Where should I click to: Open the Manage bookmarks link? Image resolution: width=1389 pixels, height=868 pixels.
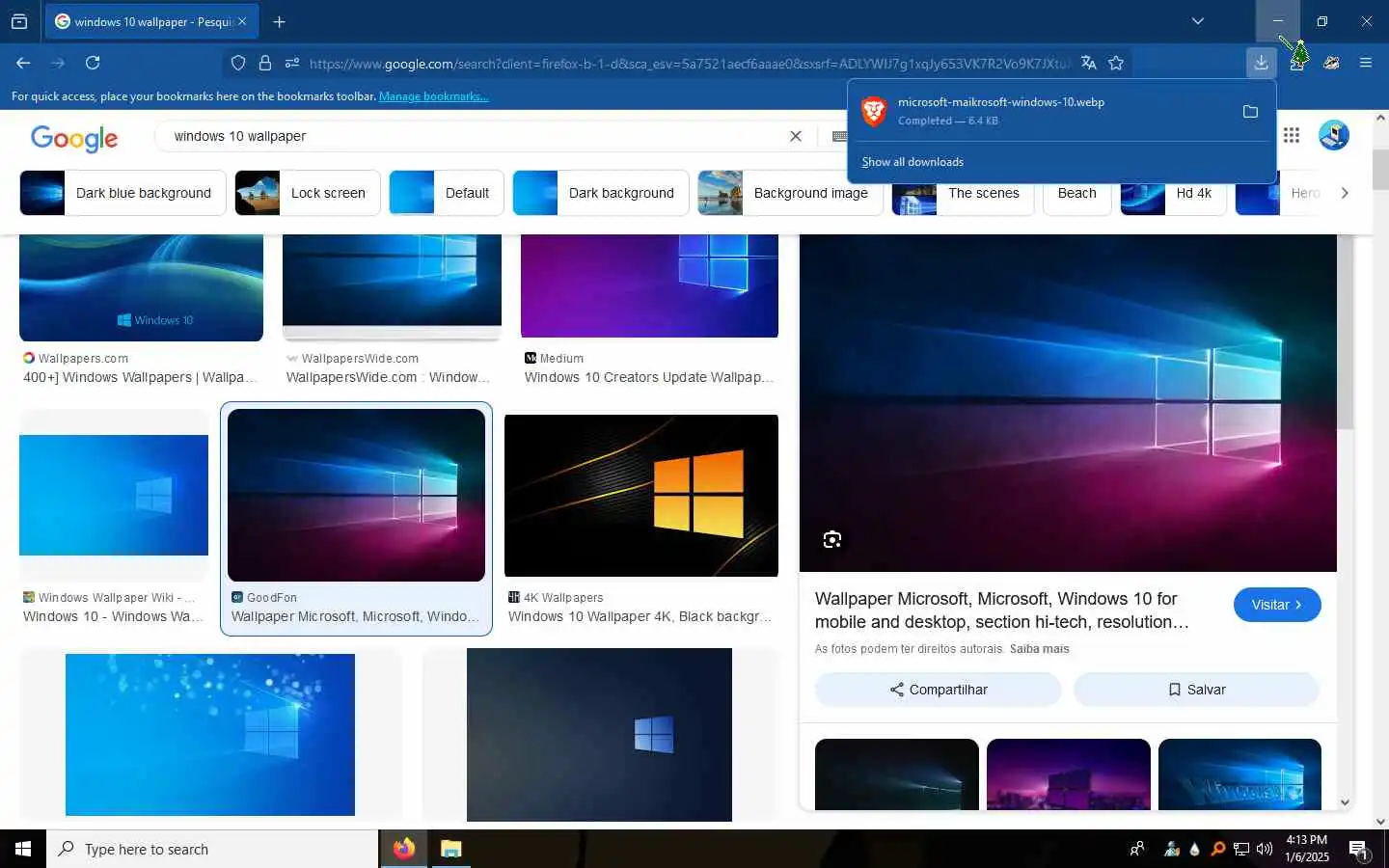(x=434, y=96)
